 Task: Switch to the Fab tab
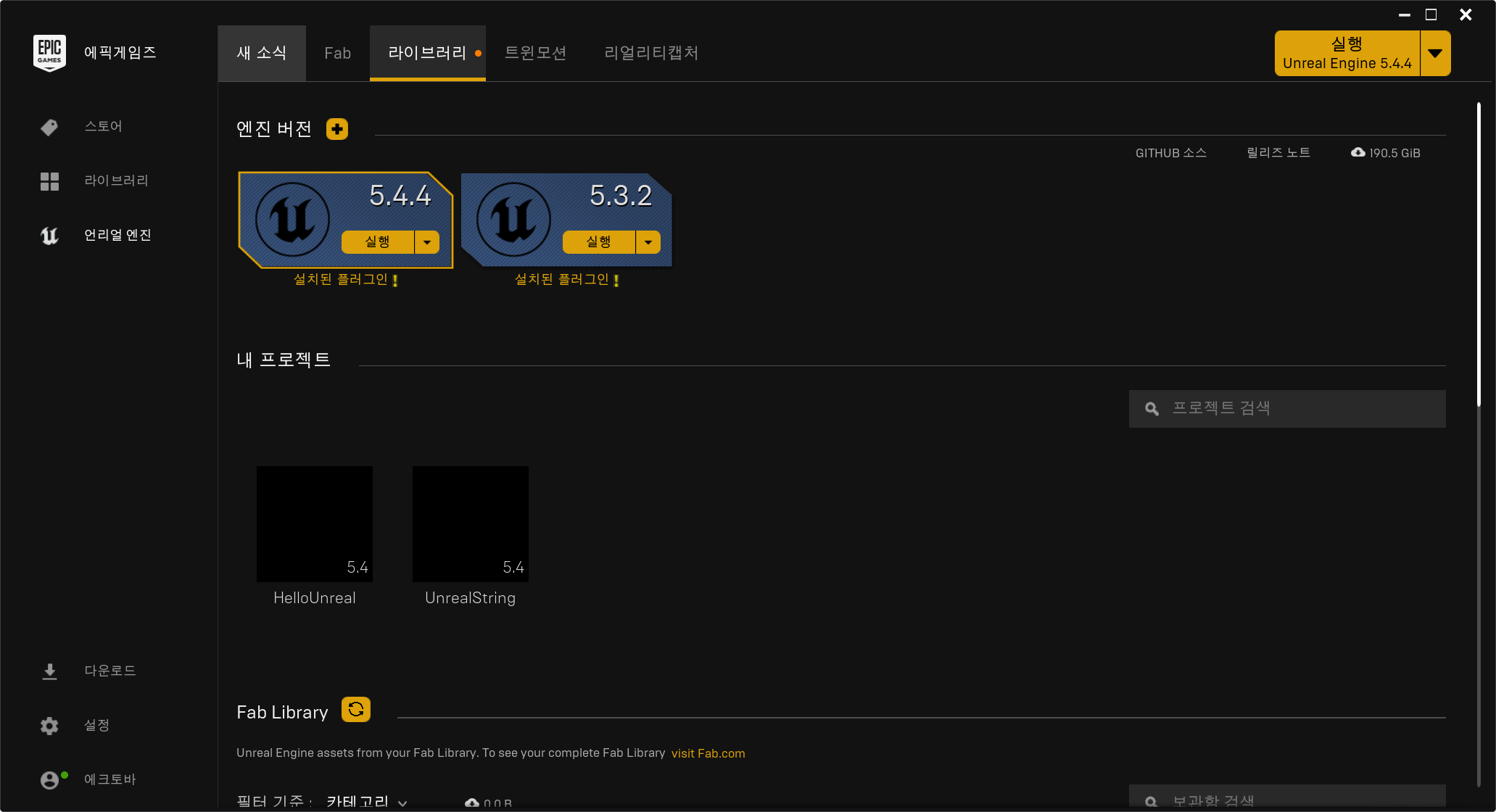337,54
